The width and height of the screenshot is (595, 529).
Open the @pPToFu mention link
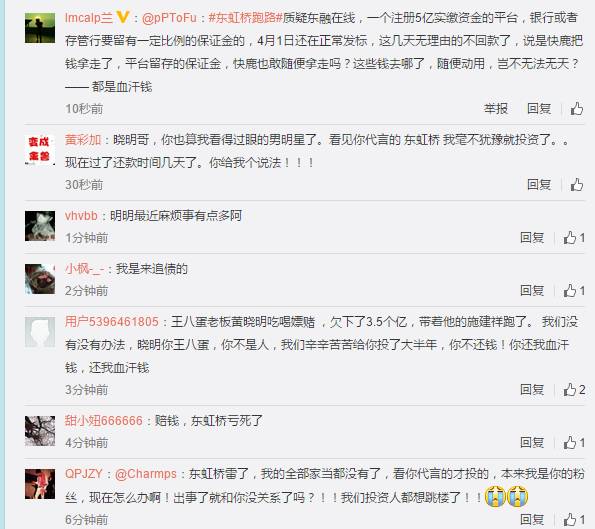(169, 18)
